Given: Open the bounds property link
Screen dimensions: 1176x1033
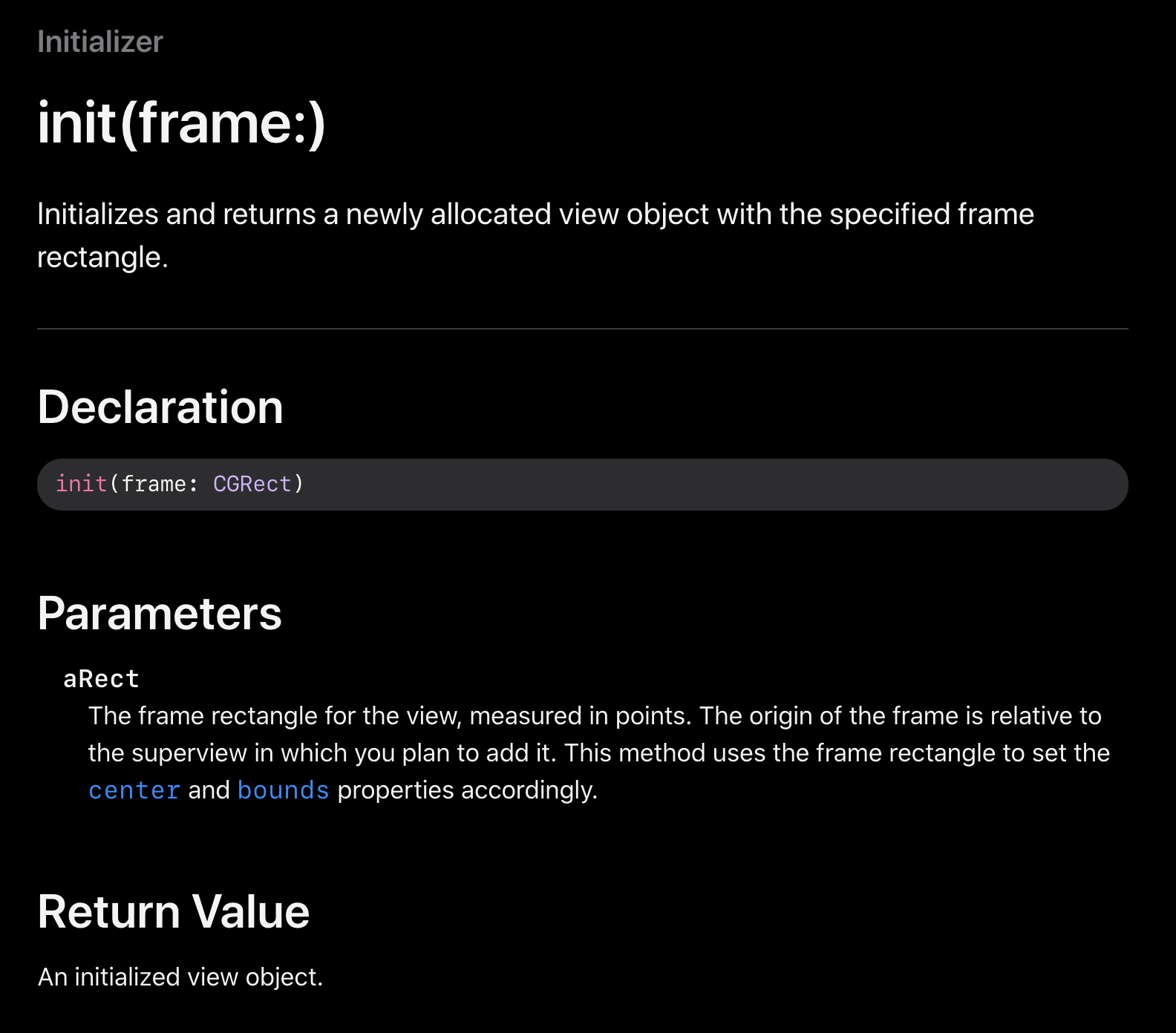Looking at the screenshot, I should 283,790.
